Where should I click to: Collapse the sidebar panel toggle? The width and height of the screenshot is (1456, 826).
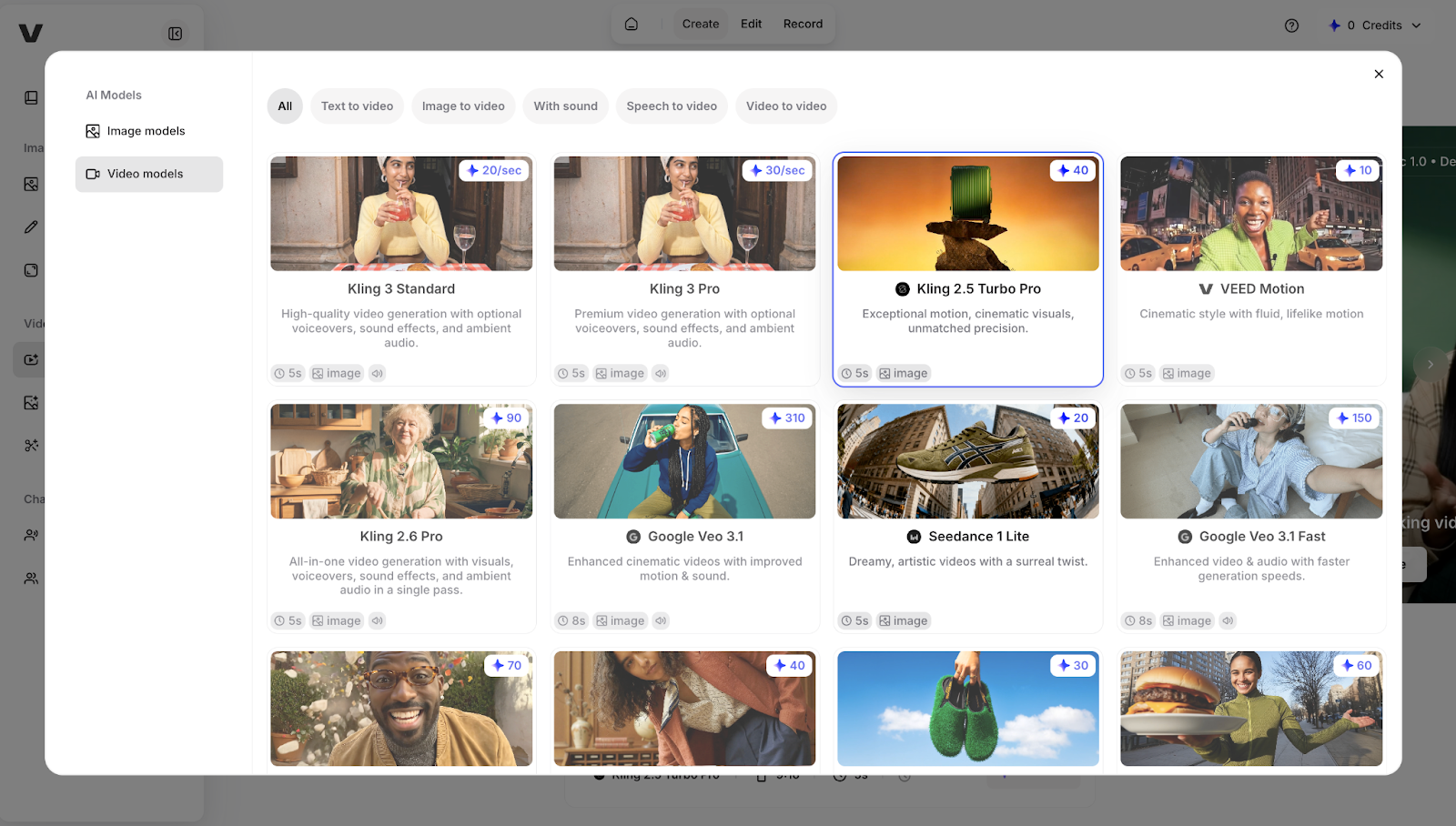[x=176, y=34]
